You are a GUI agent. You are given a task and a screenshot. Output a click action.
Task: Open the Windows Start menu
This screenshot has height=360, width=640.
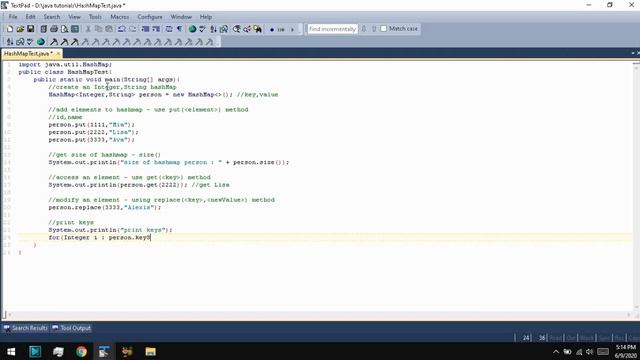(11, 351)
